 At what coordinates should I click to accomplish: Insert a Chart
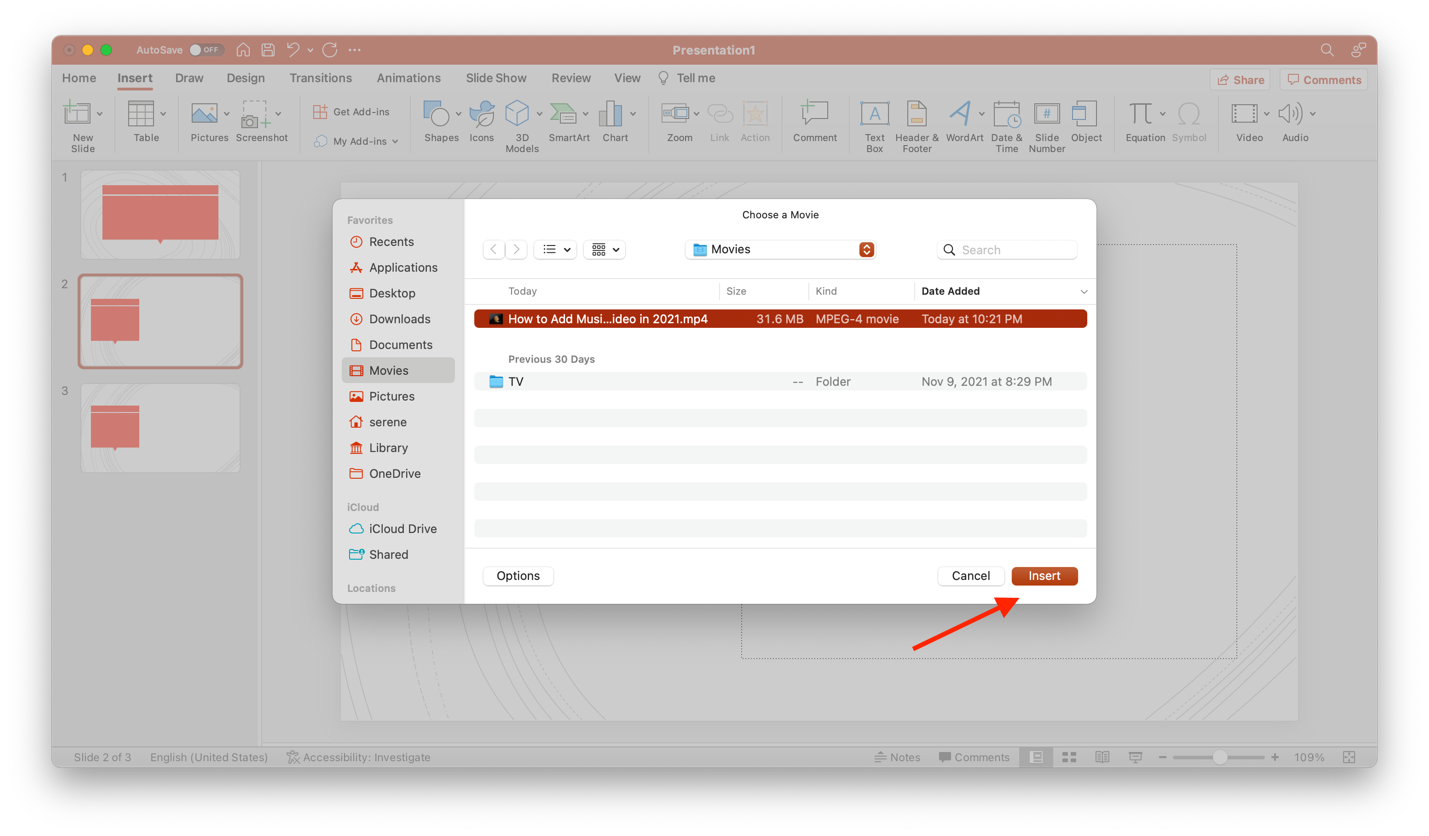click(614, 120)
